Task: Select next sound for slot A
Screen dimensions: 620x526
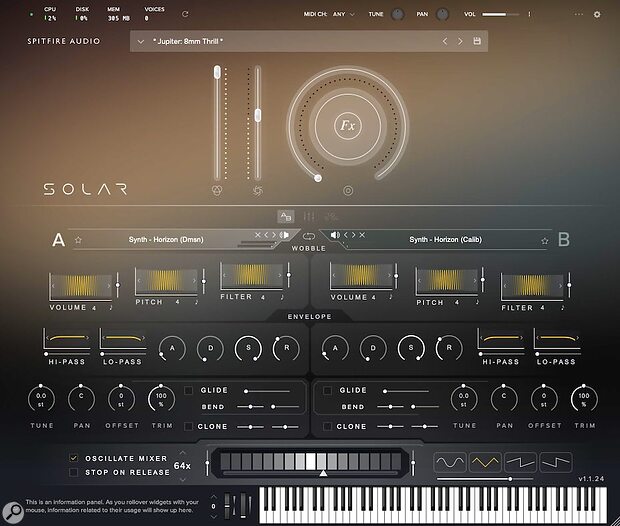Action: click(x=274, y=235)
